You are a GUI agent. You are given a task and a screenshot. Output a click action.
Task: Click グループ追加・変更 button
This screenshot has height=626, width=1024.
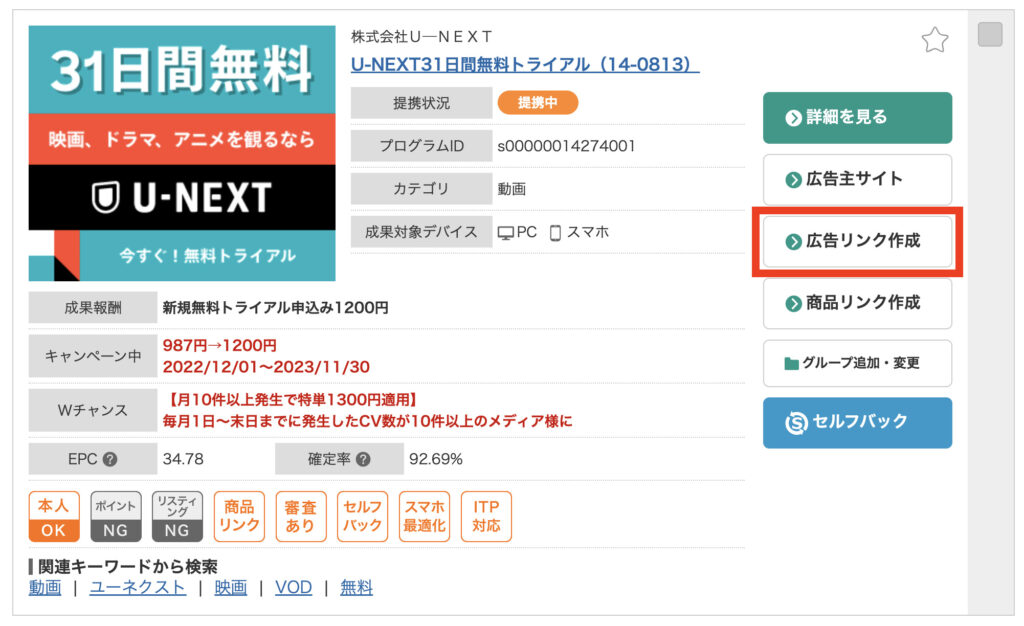click(857, 363)
